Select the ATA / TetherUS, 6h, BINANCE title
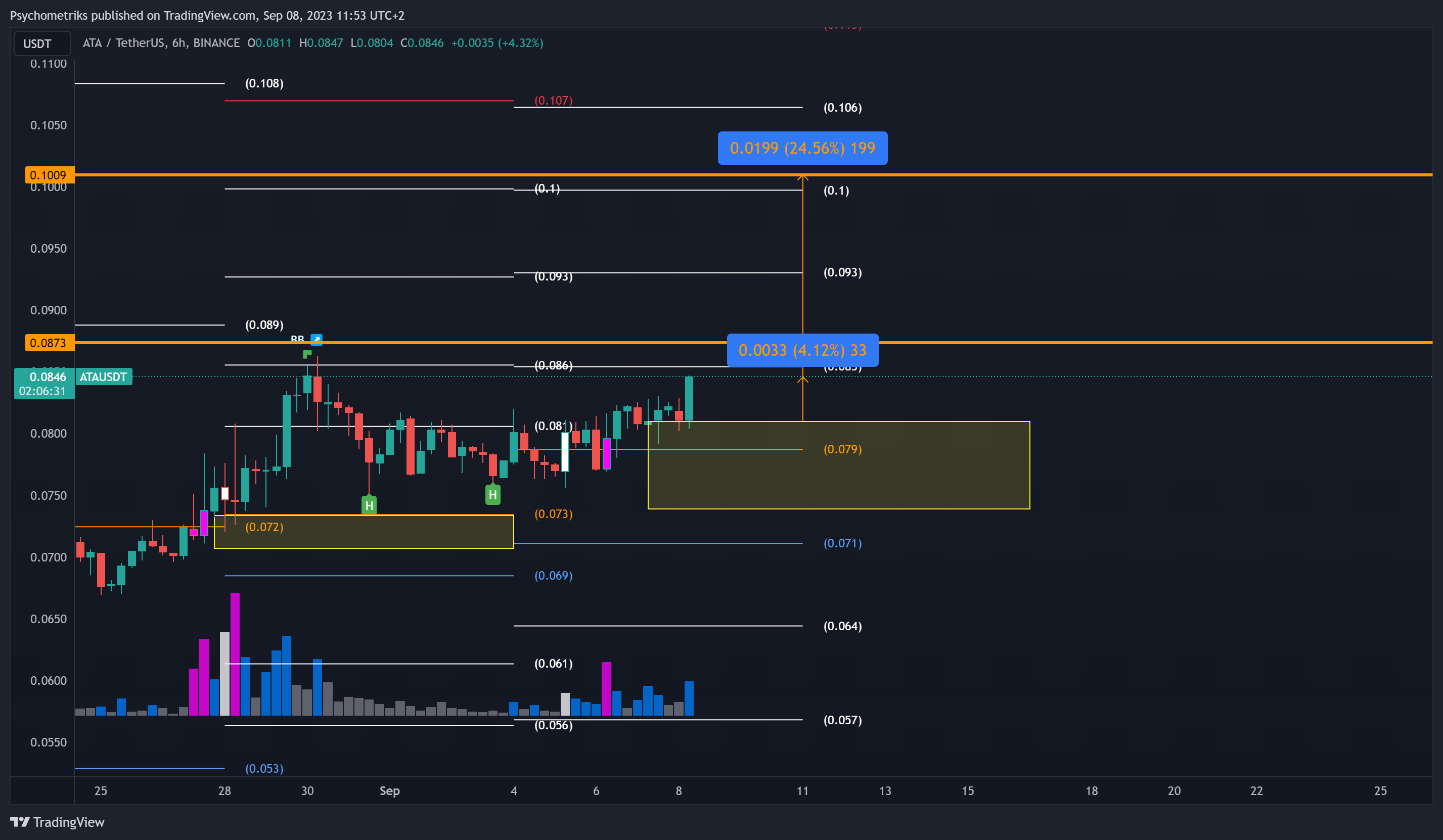The image size is (1443, 840). coord(161,43)
